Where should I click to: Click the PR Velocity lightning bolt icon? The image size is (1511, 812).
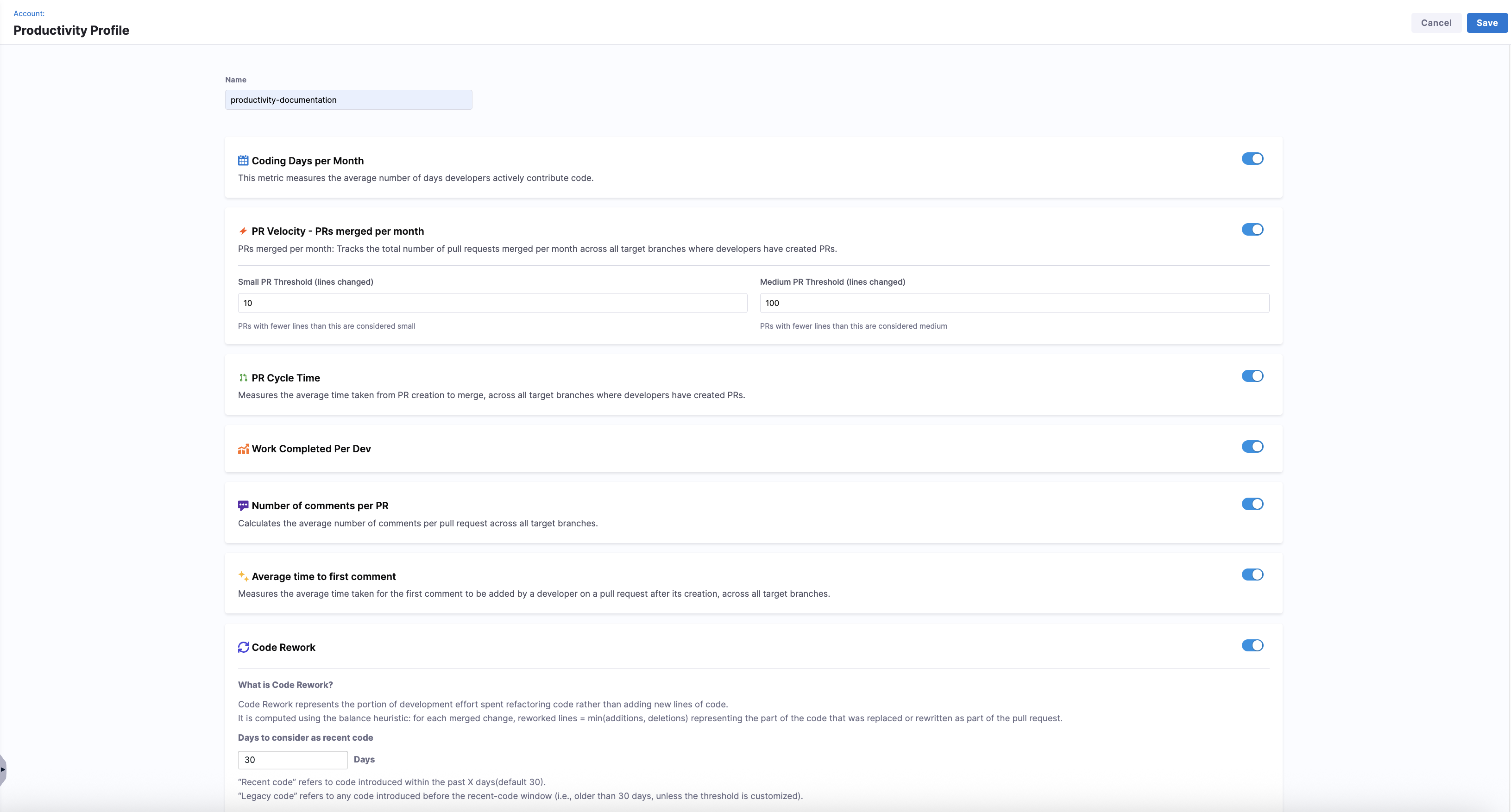[243, 231]
